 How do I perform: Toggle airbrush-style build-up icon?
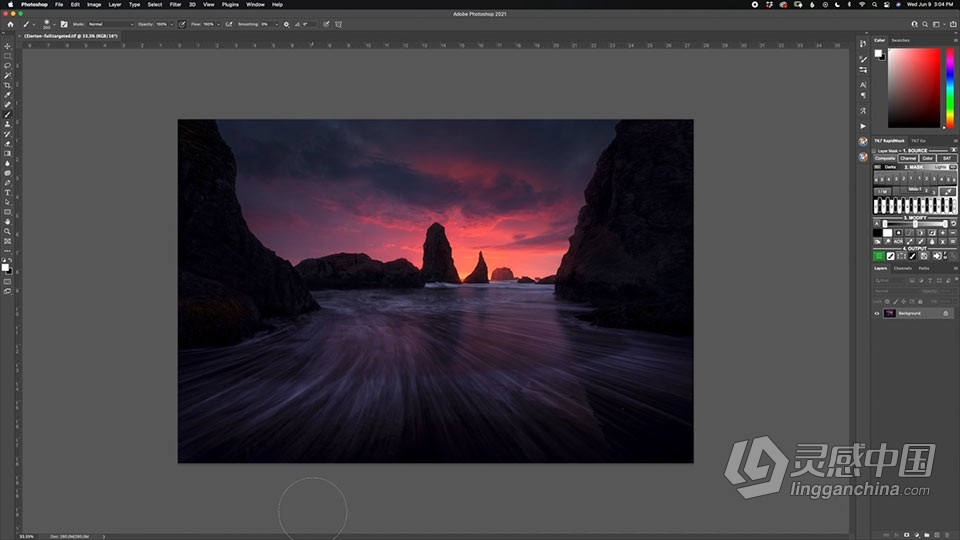(x=228, y=24)
